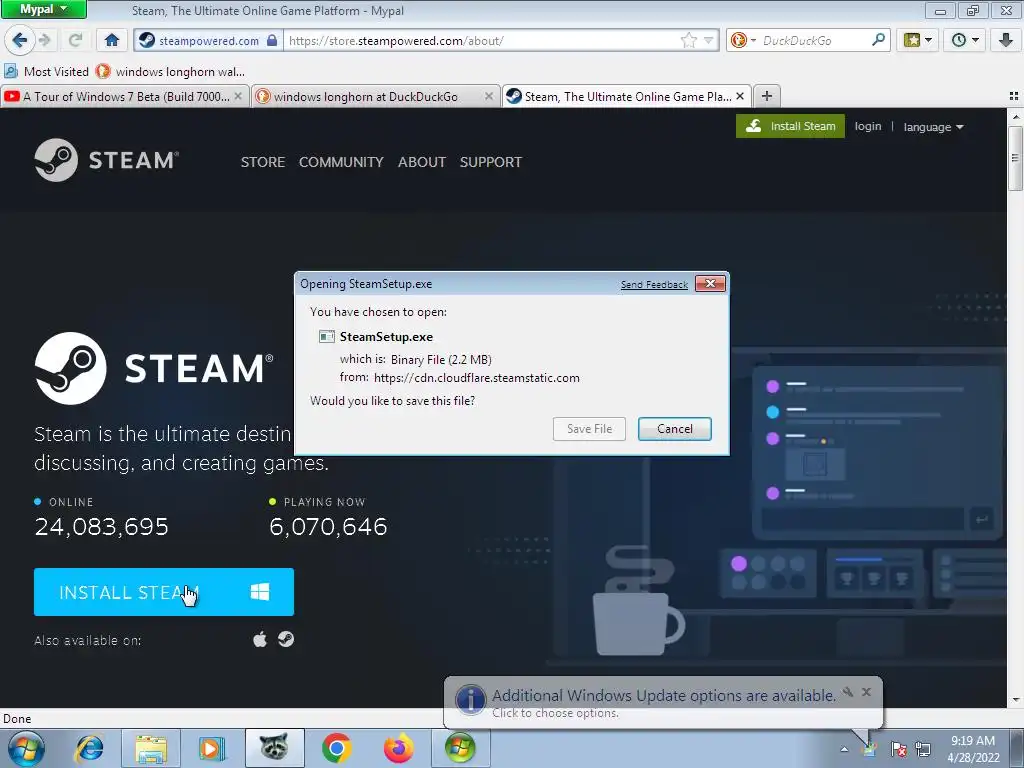This screenshot has width=1024, height=768.
Task: Reload the page with the refresh icon
Action: [x=75, y=40]
